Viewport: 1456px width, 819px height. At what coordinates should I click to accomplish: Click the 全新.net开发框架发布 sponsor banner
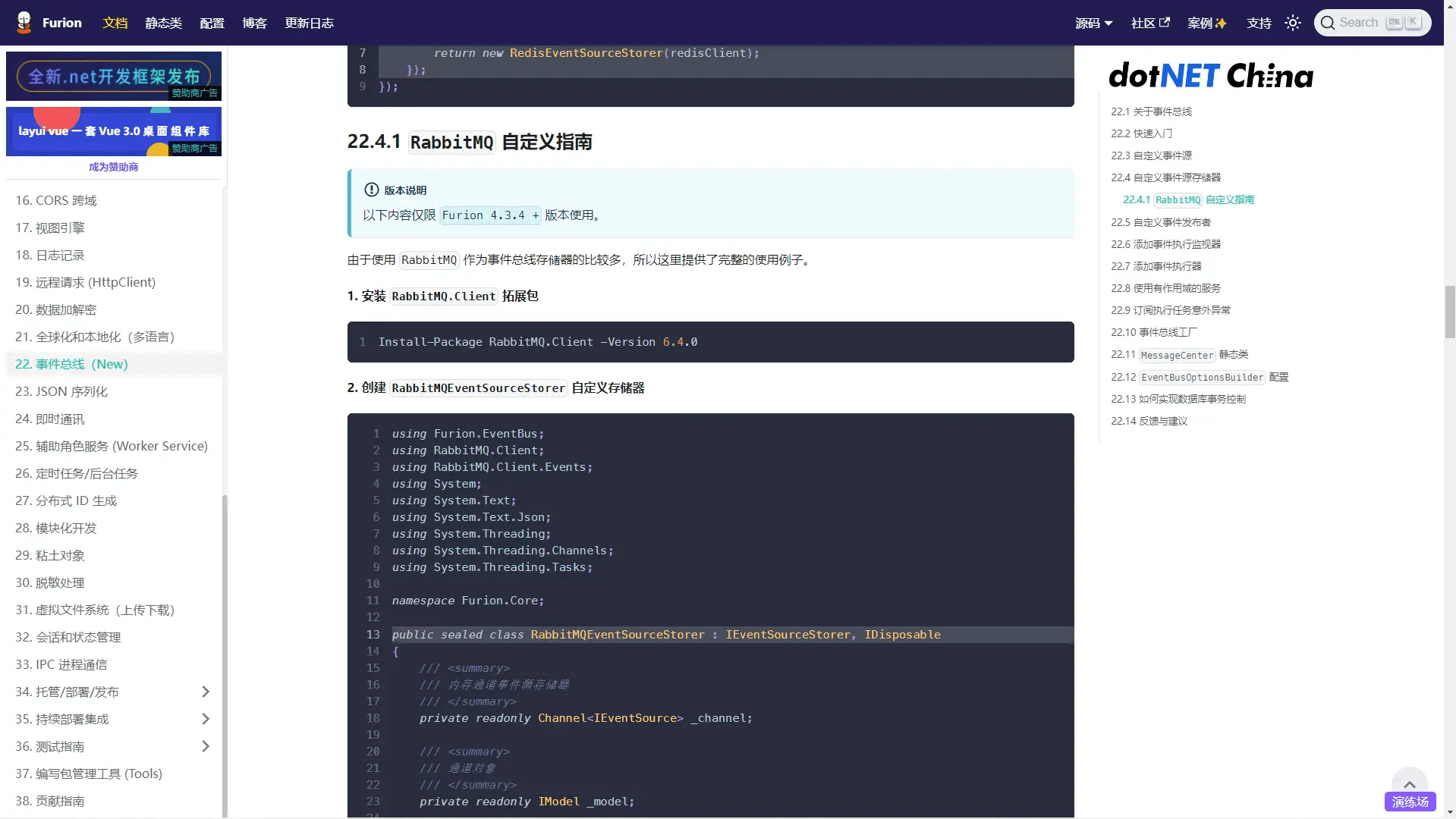114,76
